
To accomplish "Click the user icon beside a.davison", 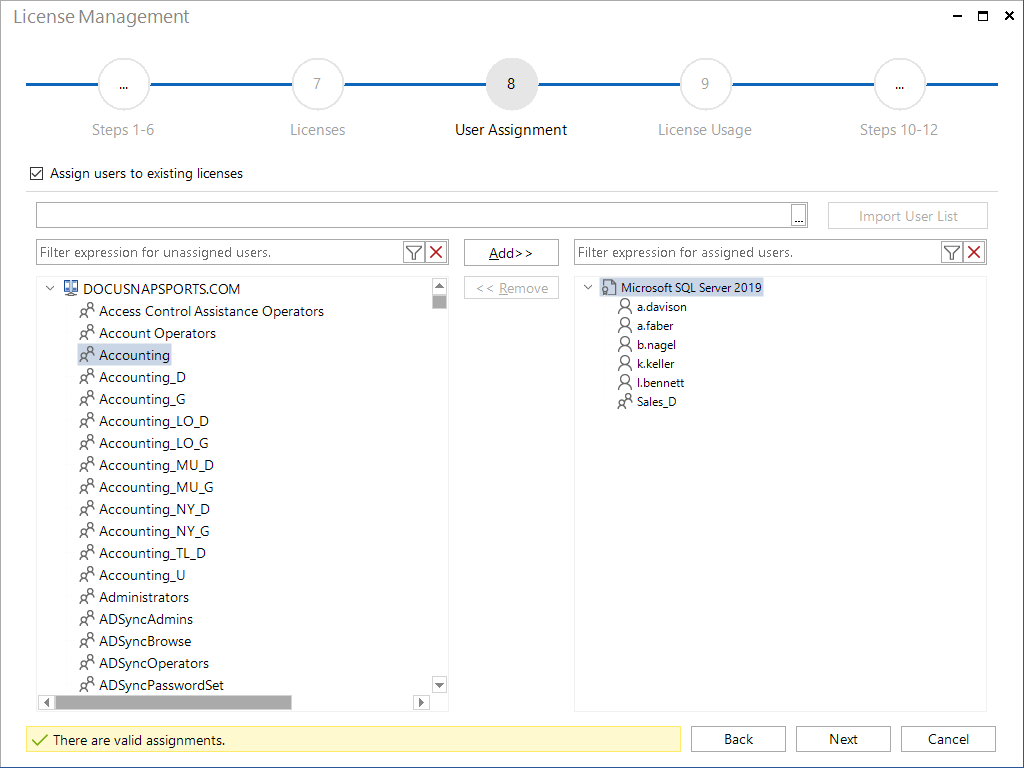I will point(625,306).
